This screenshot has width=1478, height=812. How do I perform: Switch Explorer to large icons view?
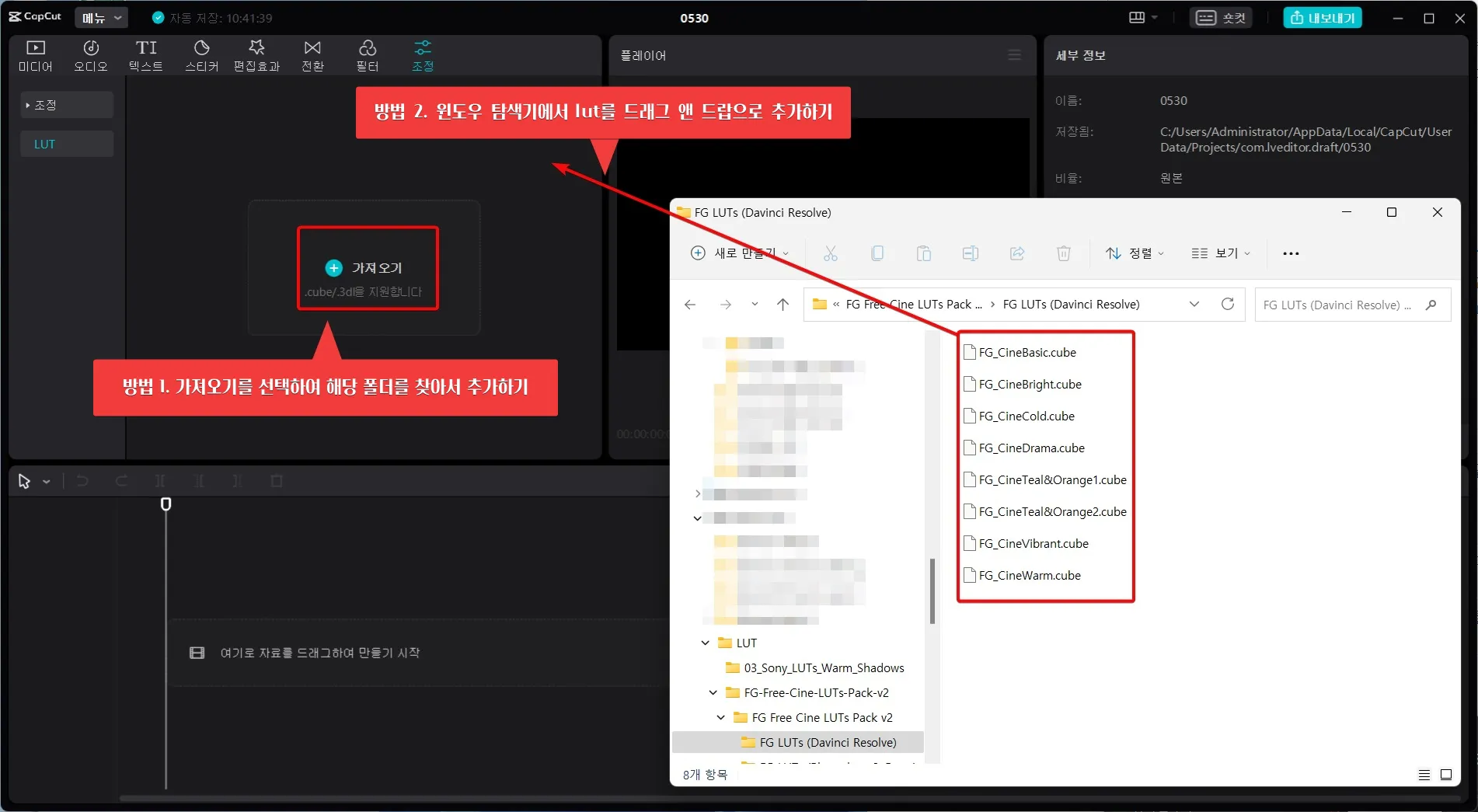point(1446,775)
